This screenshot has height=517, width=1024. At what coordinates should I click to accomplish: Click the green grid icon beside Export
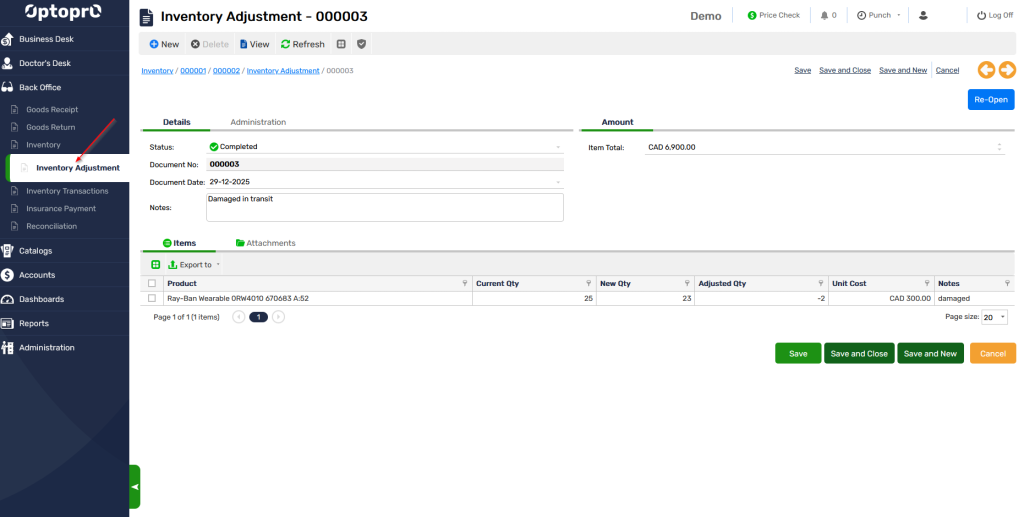155,265
